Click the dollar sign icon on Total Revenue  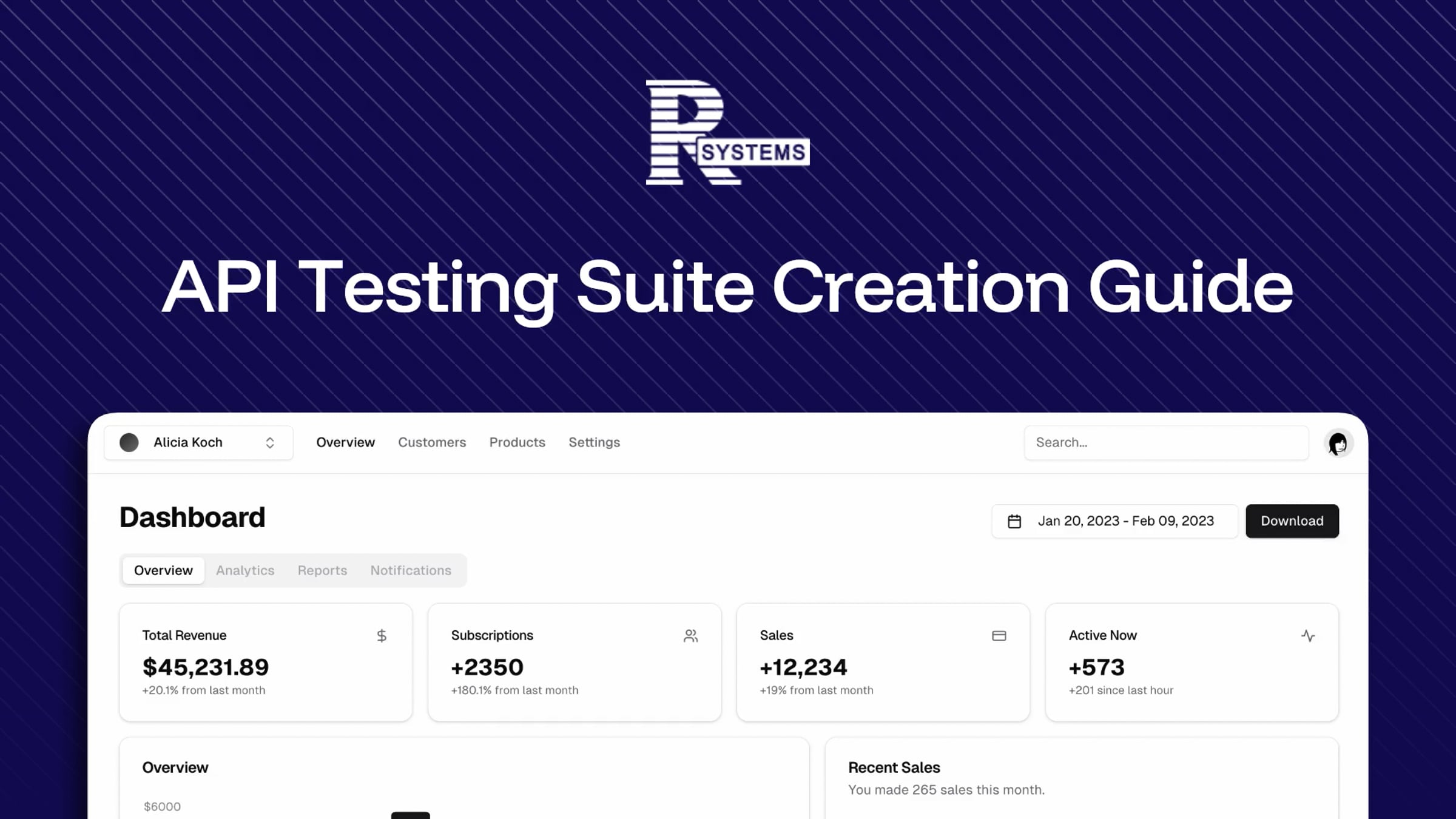(382, 636)
